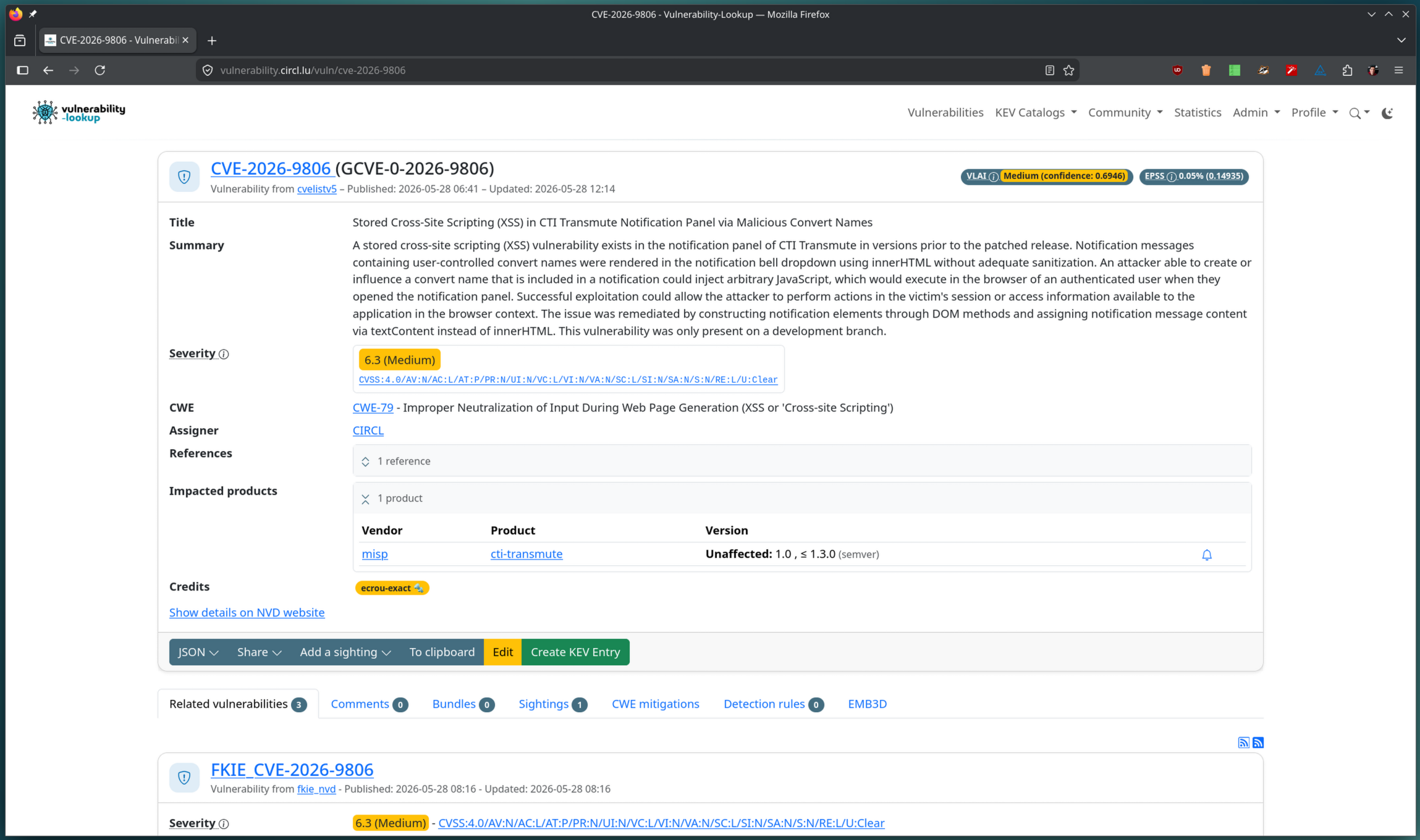Screen dimensions: 1420x840
Task: Open the Add a sighting dropdown
Action: tap(345, 652)
